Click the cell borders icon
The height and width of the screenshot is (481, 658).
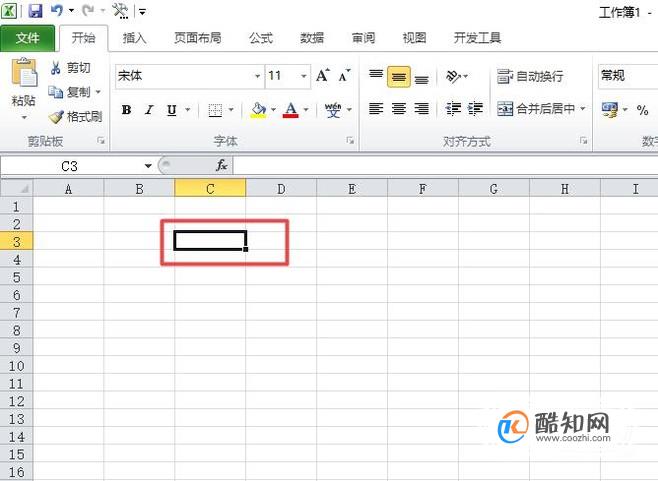tap(215, 110)
